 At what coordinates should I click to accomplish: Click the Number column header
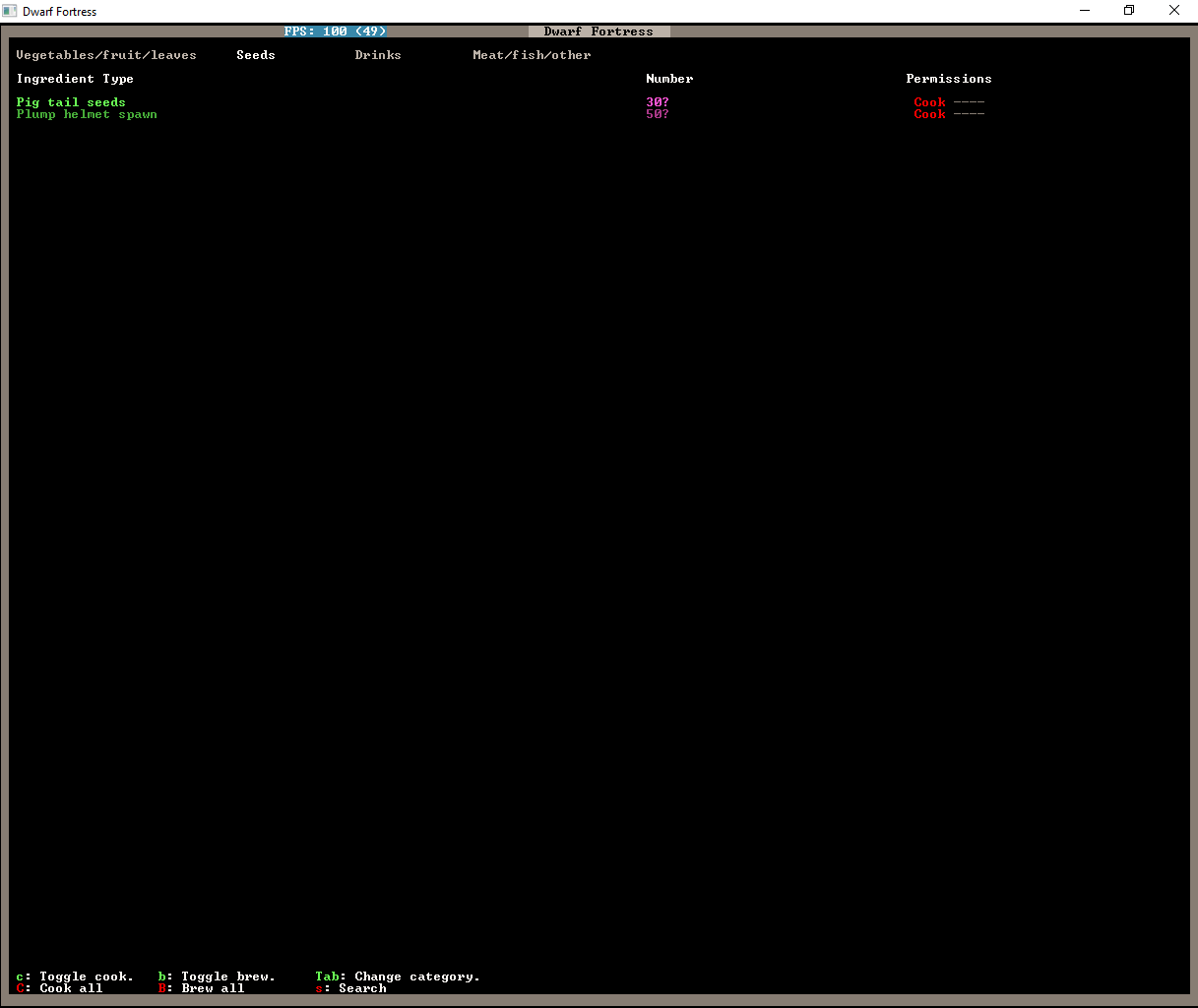(669, 79)
